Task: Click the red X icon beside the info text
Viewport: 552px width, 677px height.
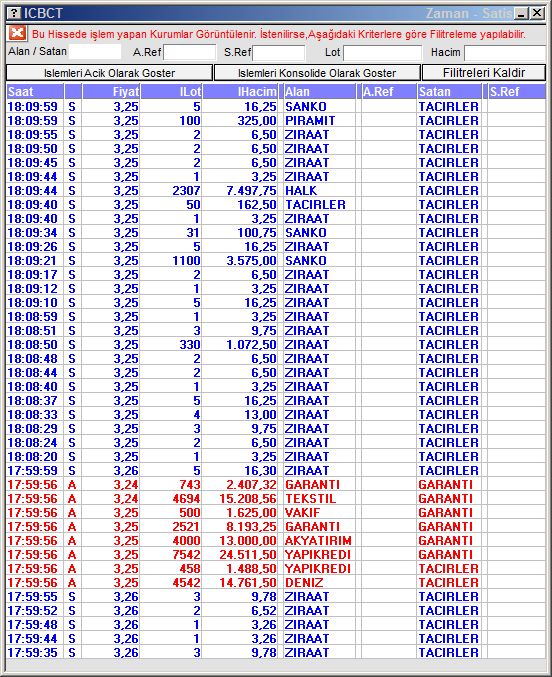Action: 17,33
